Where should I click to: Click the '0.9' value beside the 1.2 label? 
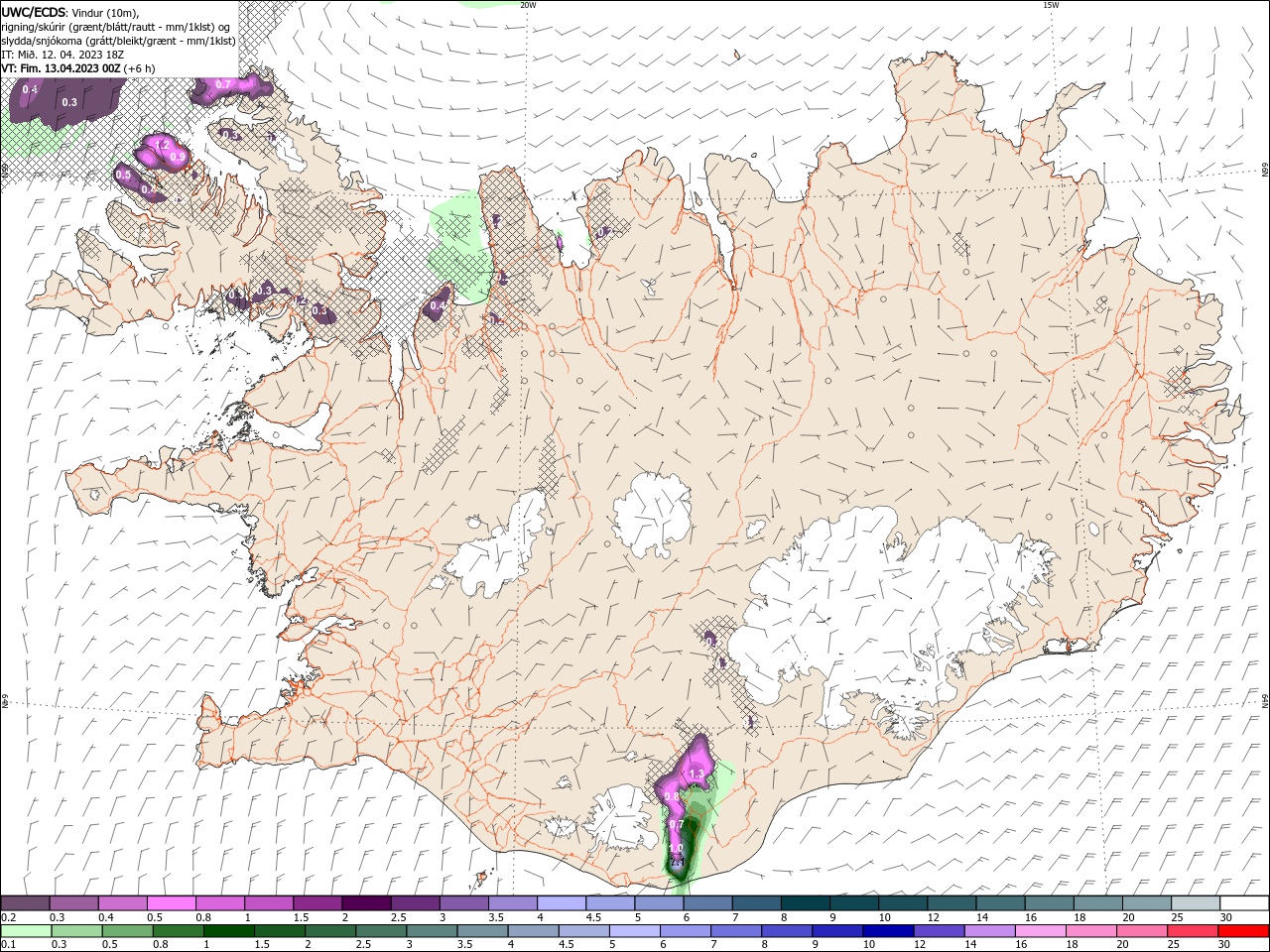(x=179, y=157)
